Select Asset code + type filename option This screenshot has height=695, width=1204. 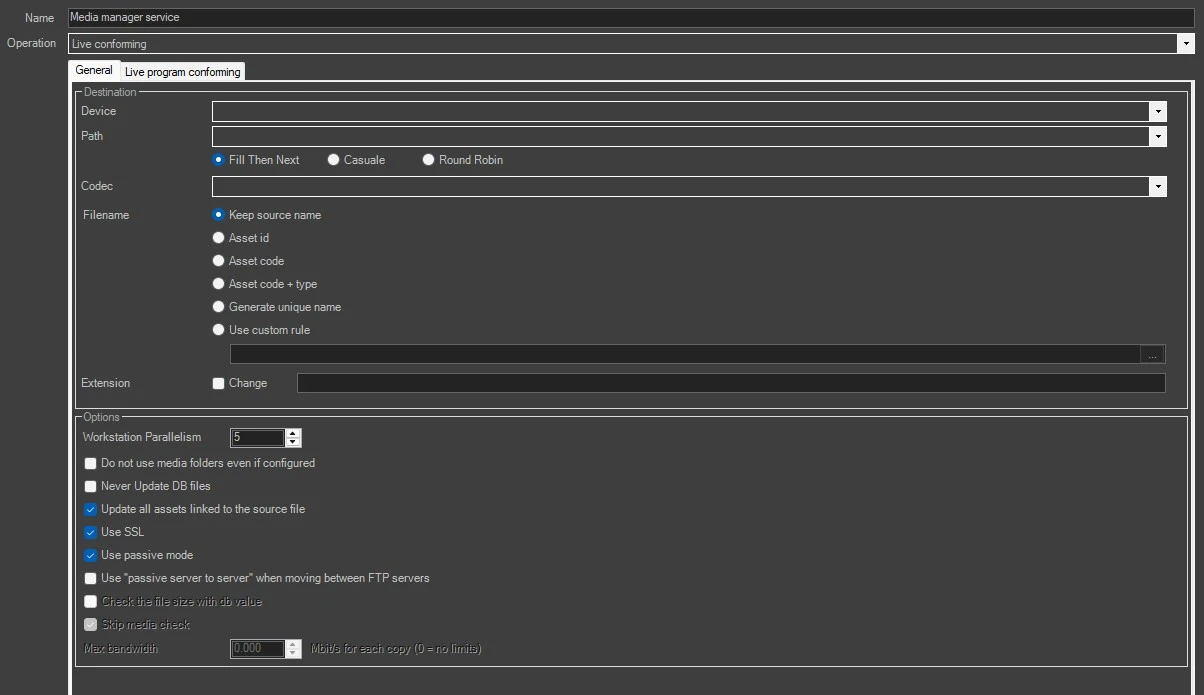[x=219, y=284]
